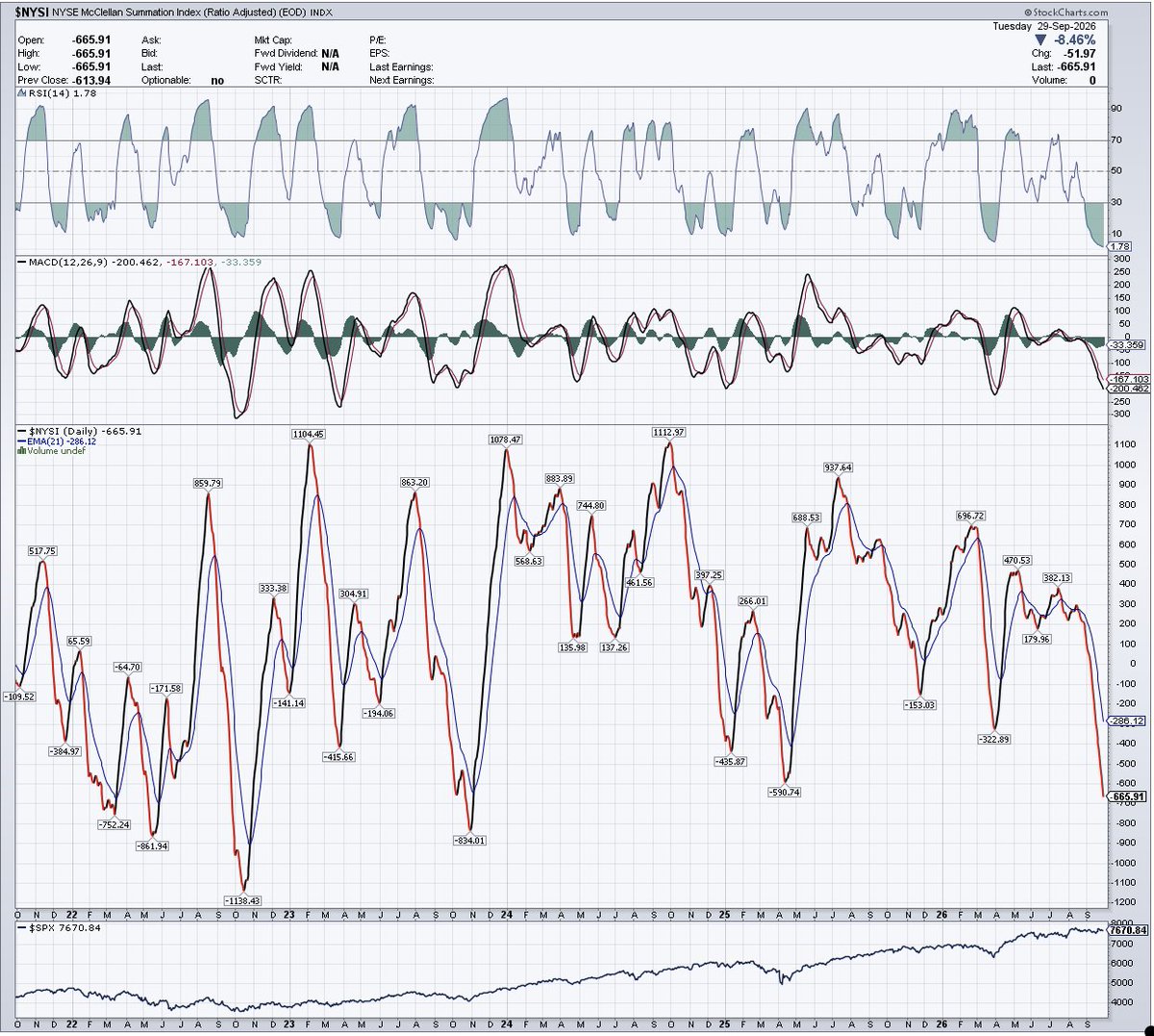Click the 470.53 peak label
Image resolution: width=1154 pixels, height=1036 pixels.
1017,560
